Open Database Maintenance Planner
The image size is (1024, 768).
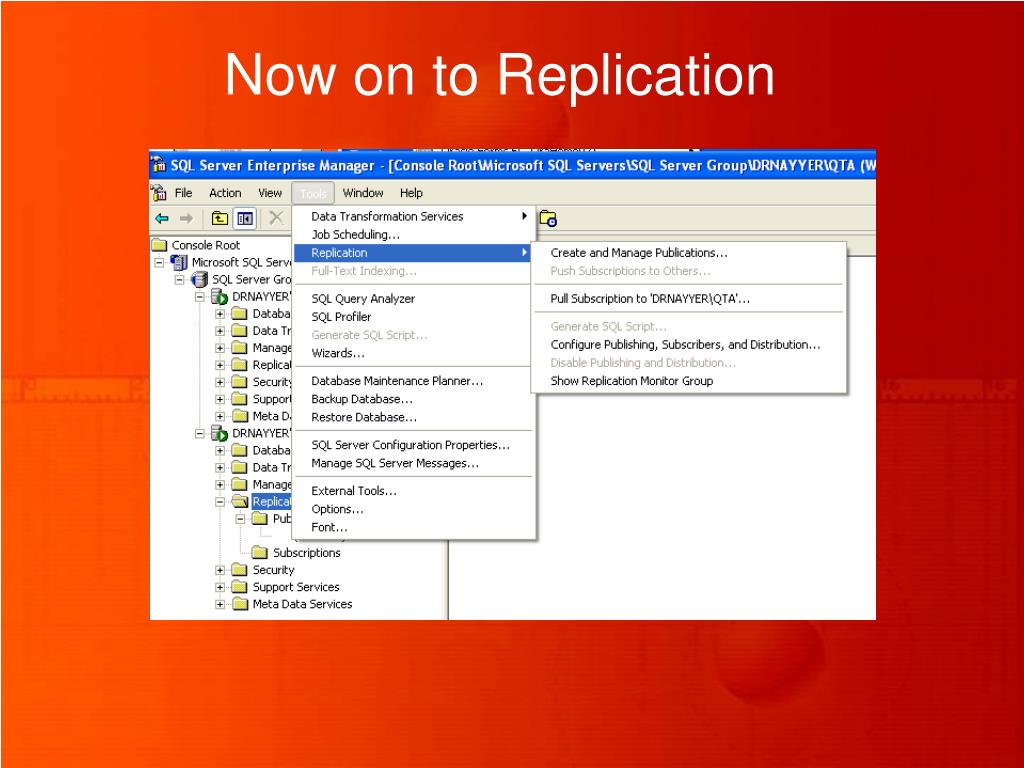412,381
